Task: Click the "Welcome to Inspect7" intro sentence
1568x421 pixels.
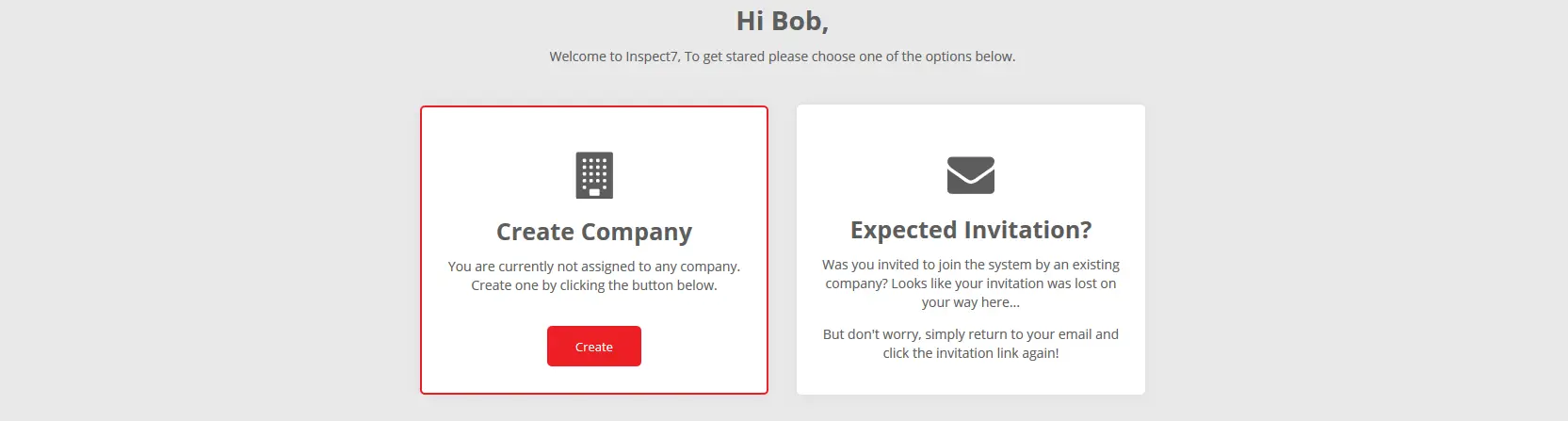Action: pos(783,57)
